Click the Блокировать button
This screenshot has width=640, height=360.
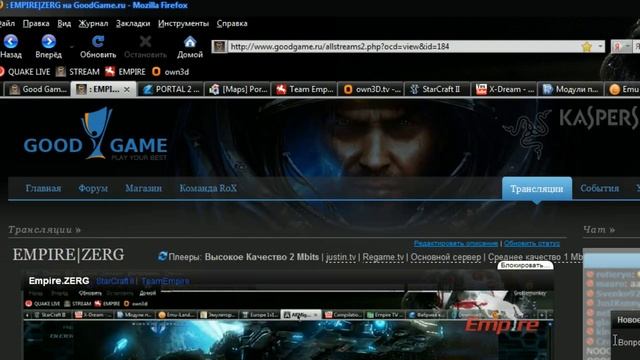(x=524, y=265)
